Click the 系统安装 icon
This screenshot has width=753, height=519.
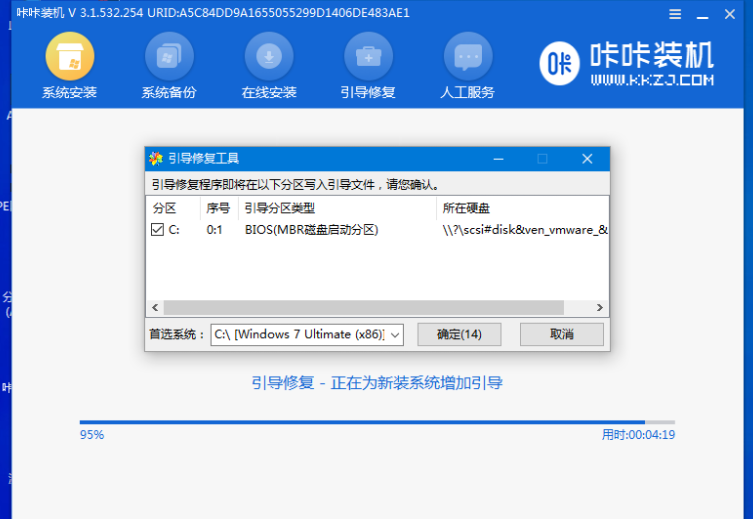click(69, 57)
